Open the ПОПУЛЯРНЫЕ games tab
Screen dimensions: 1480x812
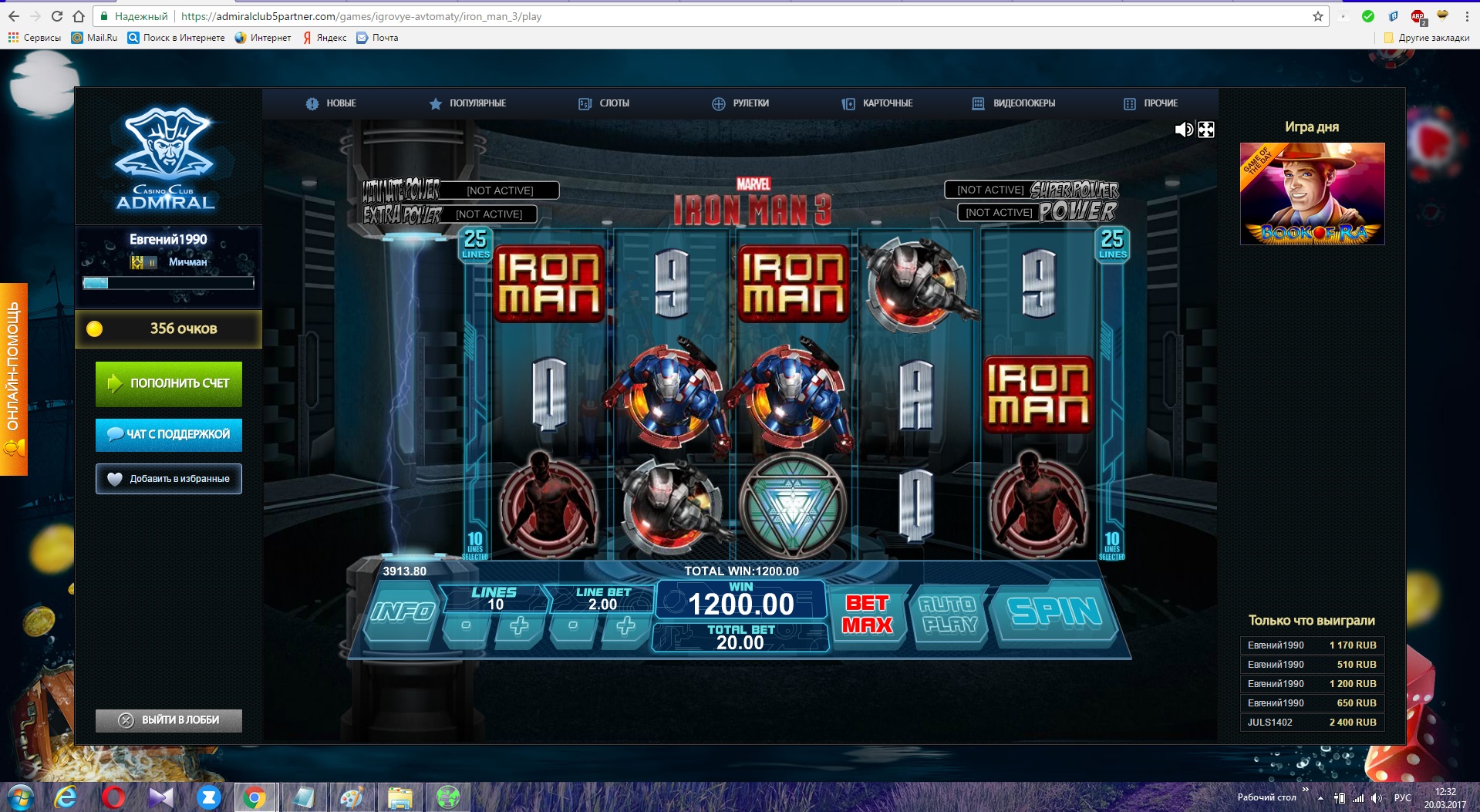tap(467, 103)
